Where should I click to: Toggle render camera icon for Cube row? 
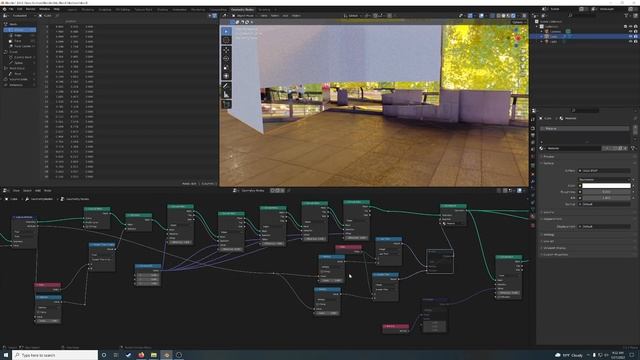[x=636, y=36]
